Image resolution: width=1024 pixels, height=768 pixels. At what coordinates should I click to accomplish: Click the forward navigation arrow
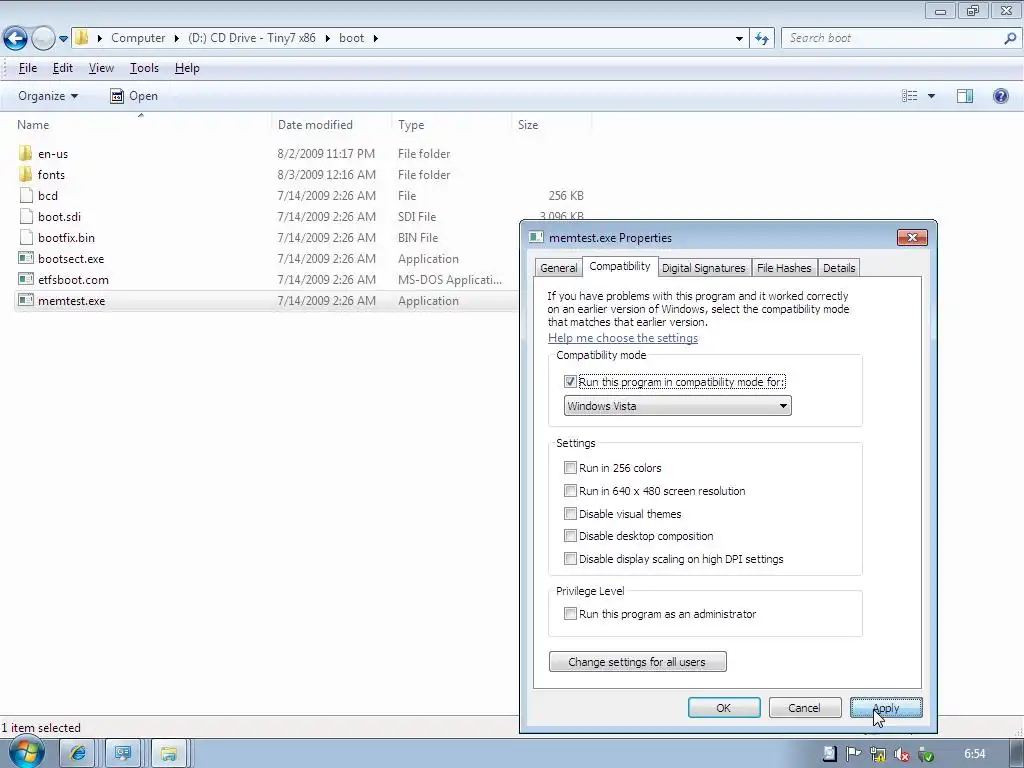click(43, 39)
